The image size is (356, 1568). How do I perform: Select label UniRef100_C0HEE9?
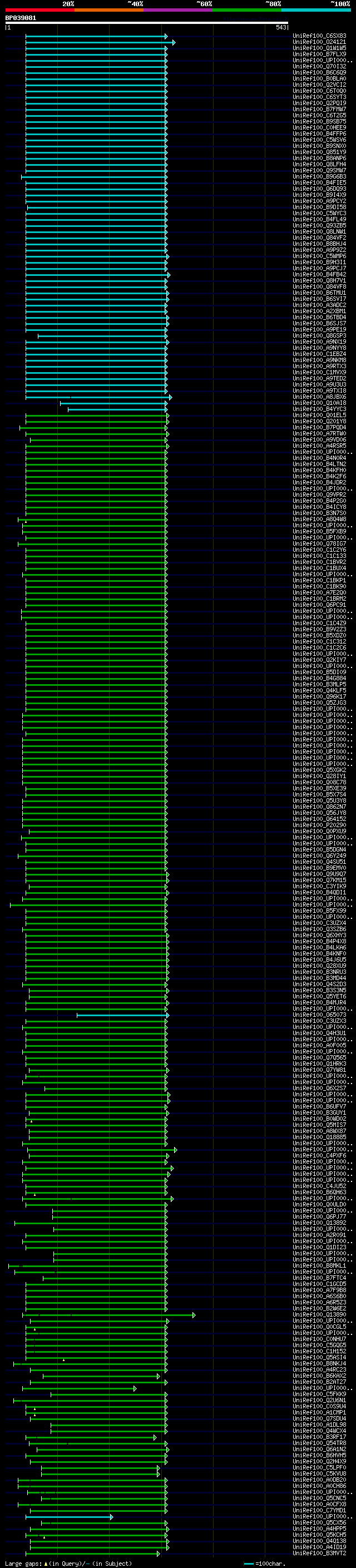[x=319, y=128]
